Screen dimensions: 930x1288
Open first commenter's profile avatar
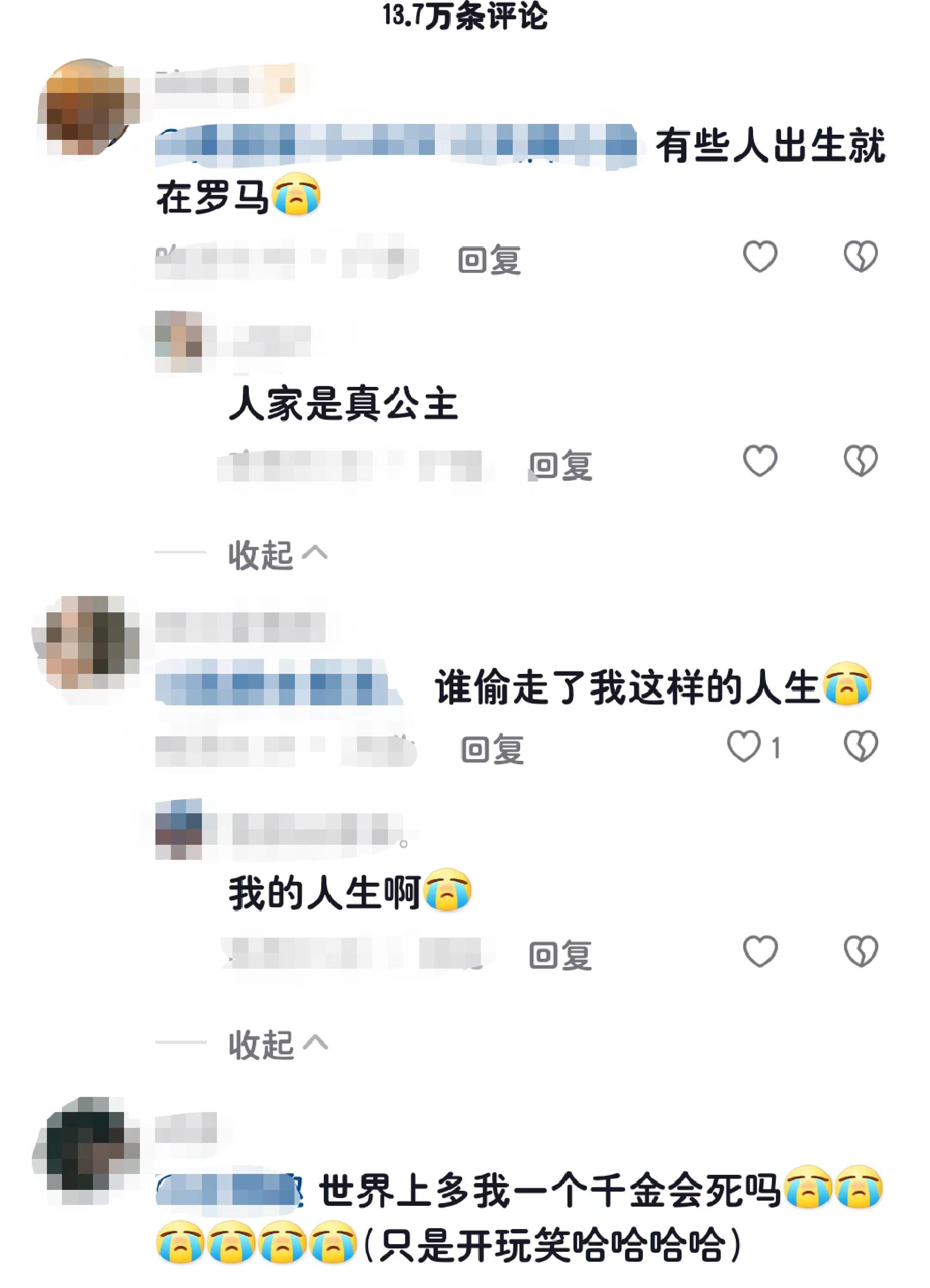click(88, 107)
